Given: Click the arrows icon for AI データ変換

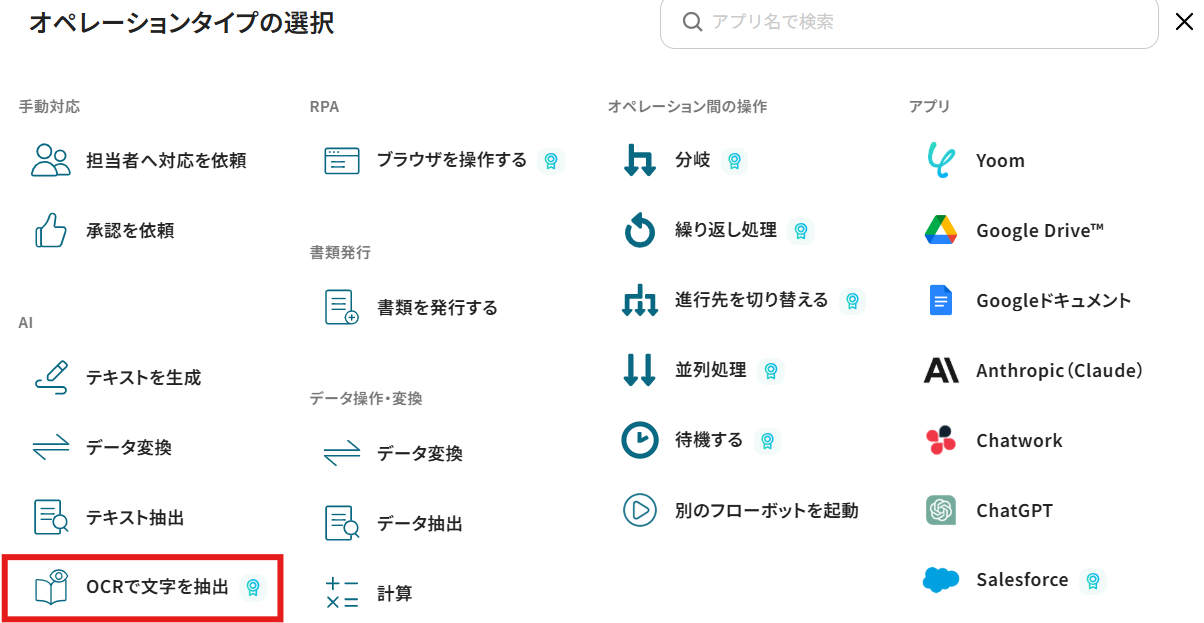Looking at the screenshot, I should pyautogui.click(x=51, y=447).
